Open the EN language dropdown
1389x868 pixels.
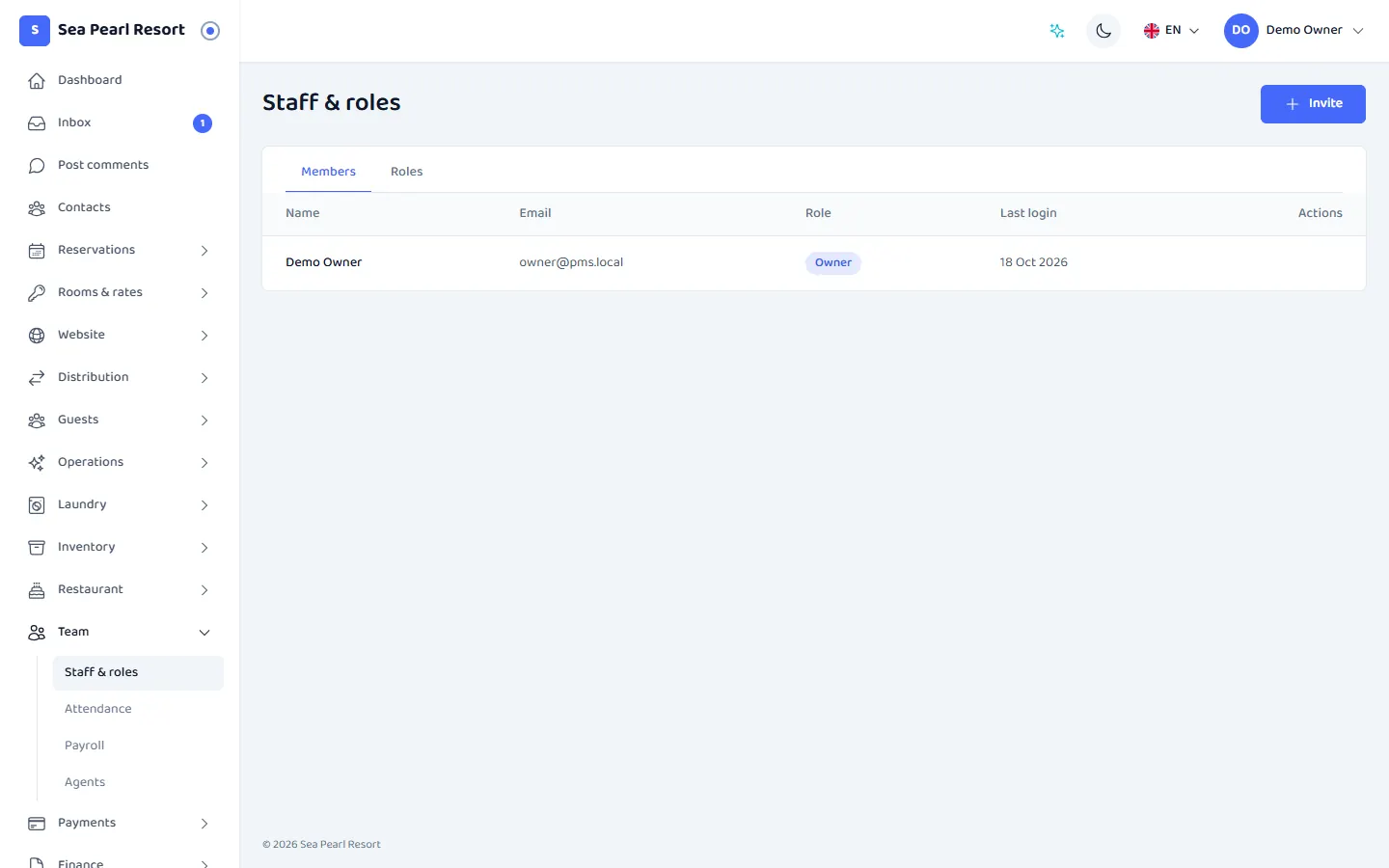pos(1171,31)
